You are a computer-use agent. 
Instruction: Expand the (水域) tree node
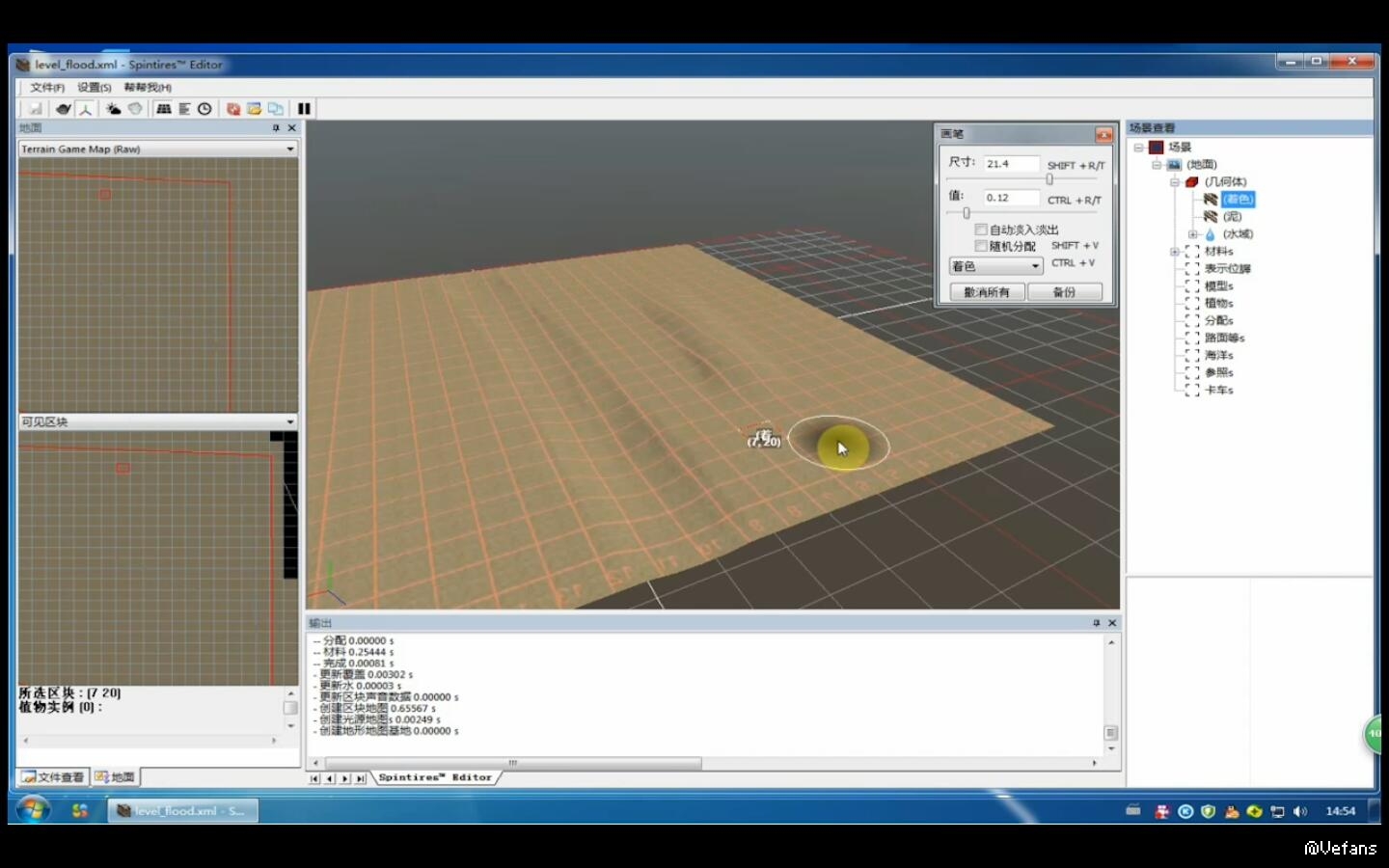click(1192, 234)
